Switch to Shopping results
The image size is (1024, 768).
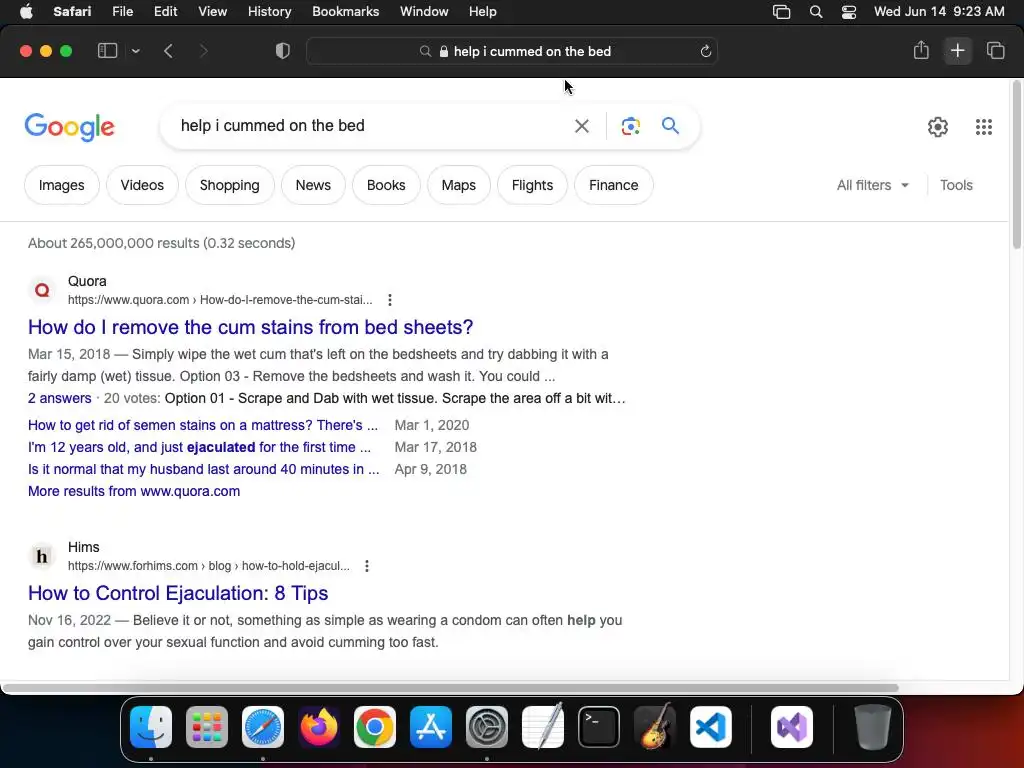pos(229,185)
